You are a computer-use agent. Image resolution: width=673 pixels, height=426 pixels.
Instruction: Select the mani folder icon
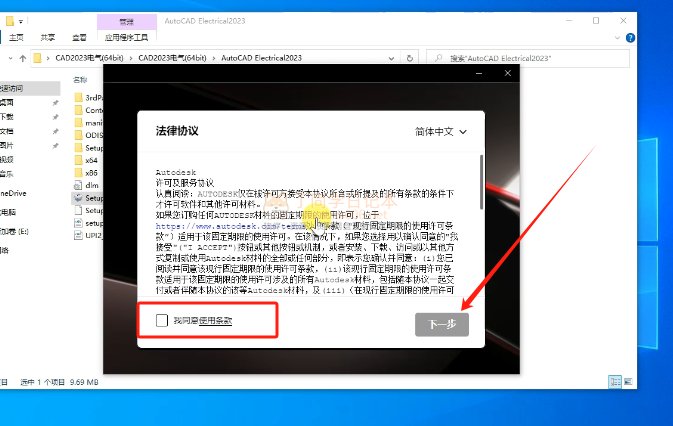(78, 123)
